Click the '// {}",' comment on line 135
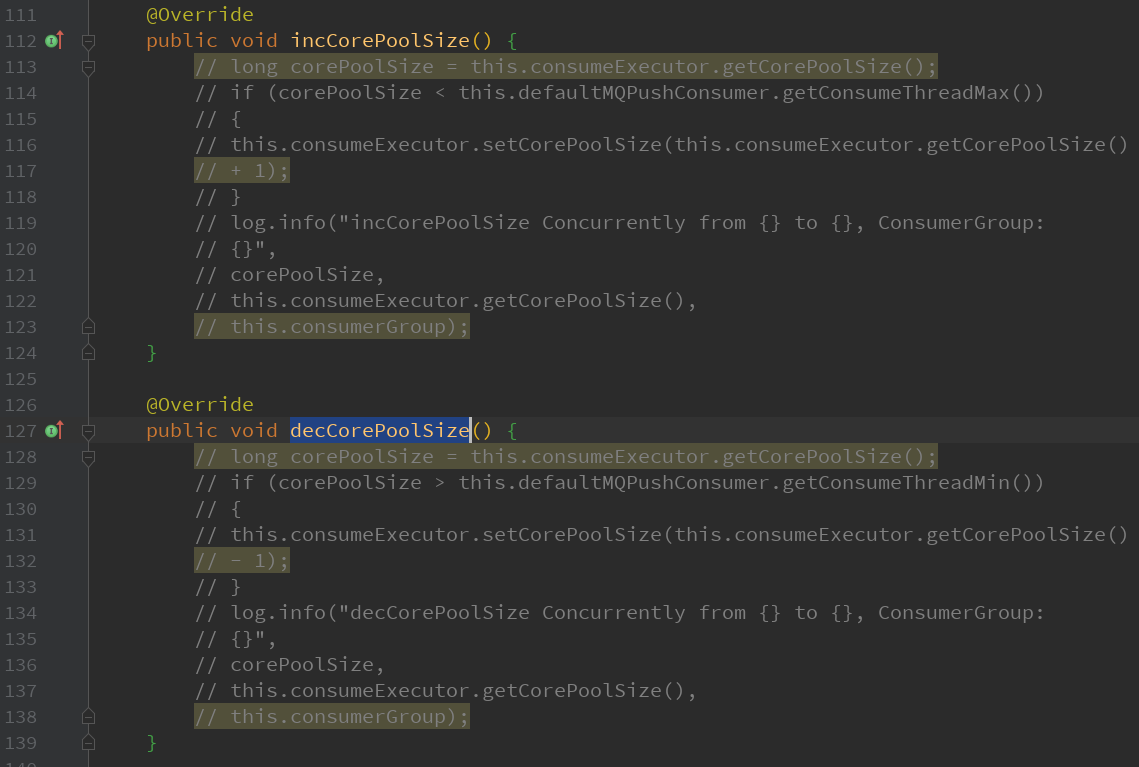The height and width of the screenshot is (767, 1139). 235,639
